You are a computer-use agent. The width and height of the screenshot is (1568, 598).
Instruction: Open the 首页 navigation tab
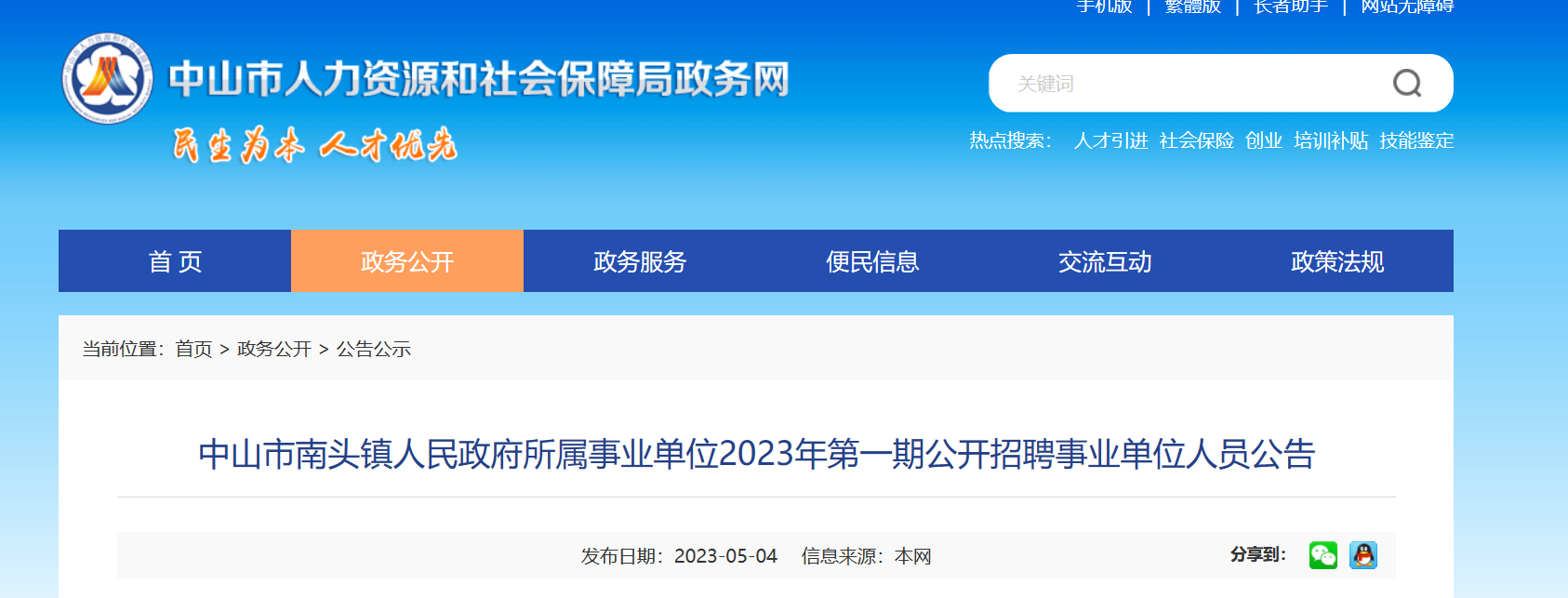175,261
